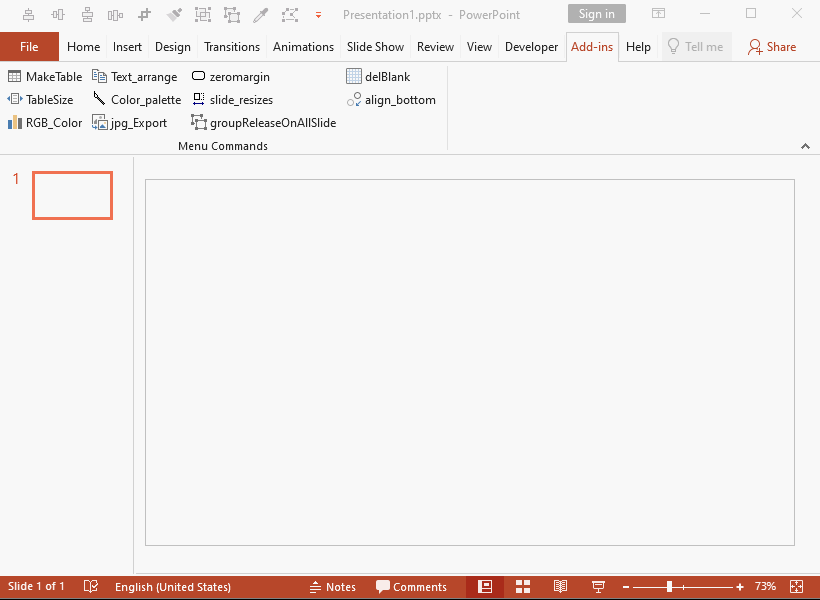The width and height of the screenshot is (820, 600).
Task: Open the Customize Quick Access Toolbar dropdown
Action: click(318, 15)
